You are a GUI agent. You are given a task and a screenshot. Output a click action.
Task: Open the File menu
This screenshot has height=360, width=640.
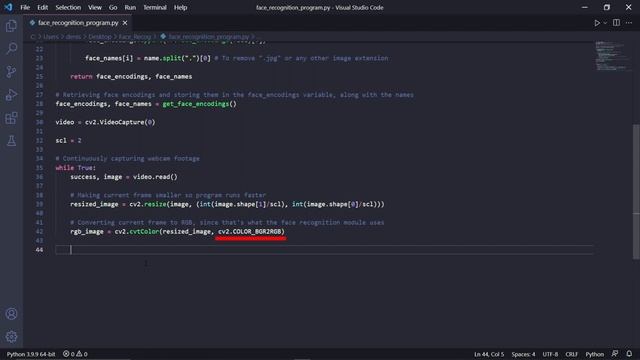coord(25,7)
